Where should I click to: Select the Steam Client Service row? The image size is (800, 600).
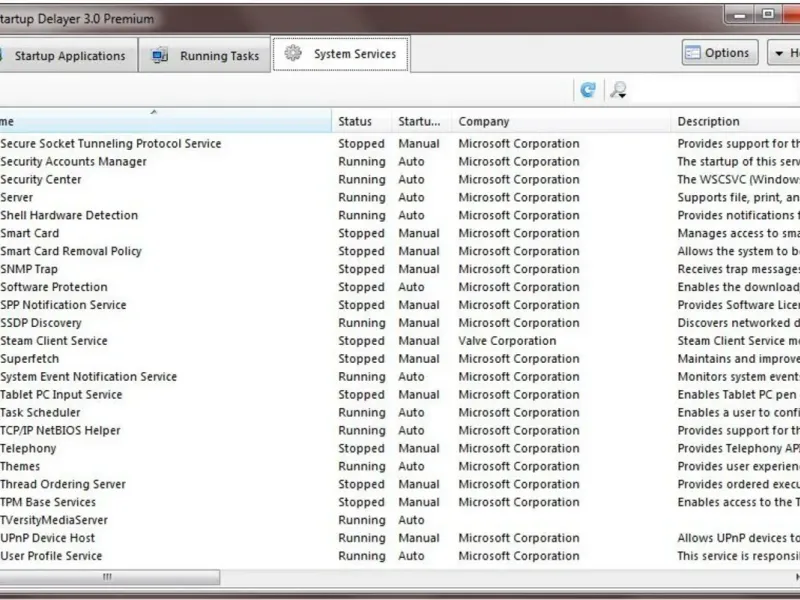coord(54,341)
